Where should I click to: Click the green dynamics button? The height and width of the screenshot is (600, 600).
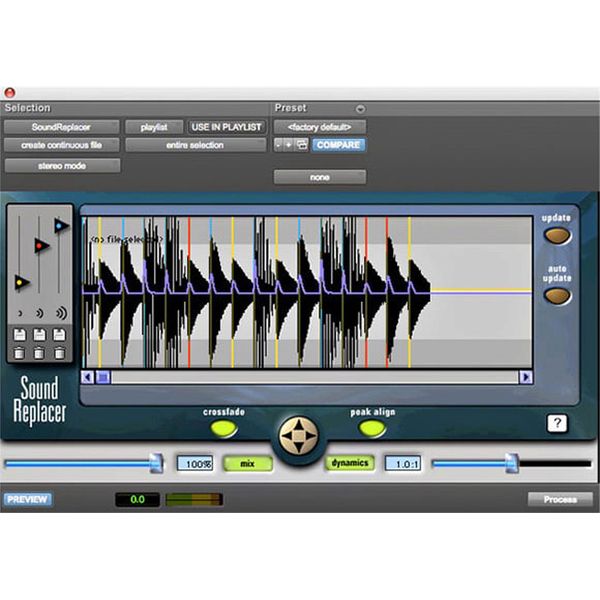pyautogui.click(x=349, y=463)
